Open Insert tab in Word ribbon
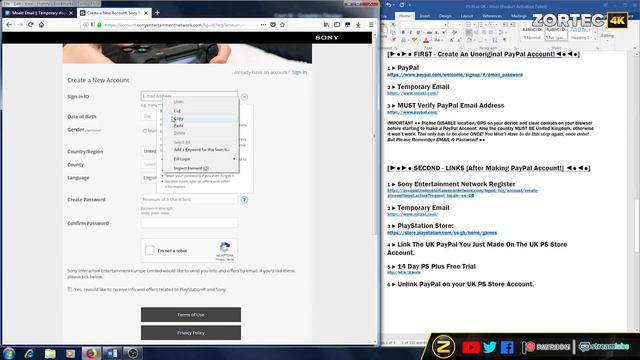This screenshot has height=360, width=640. pos(424,16)
